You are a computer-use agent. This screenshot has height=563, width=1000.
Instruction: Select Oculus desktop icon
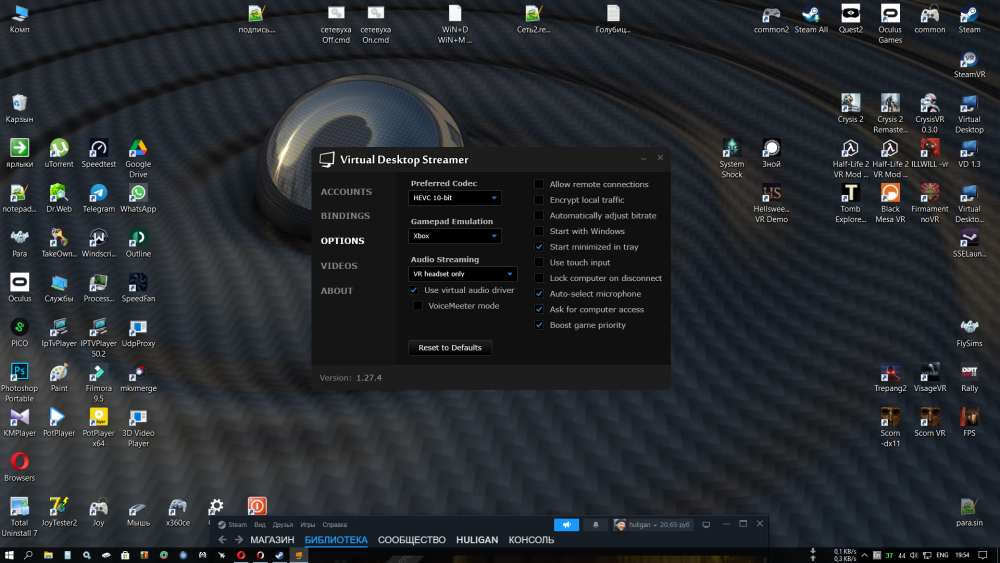pyautogui.click(x=19, y=288)
